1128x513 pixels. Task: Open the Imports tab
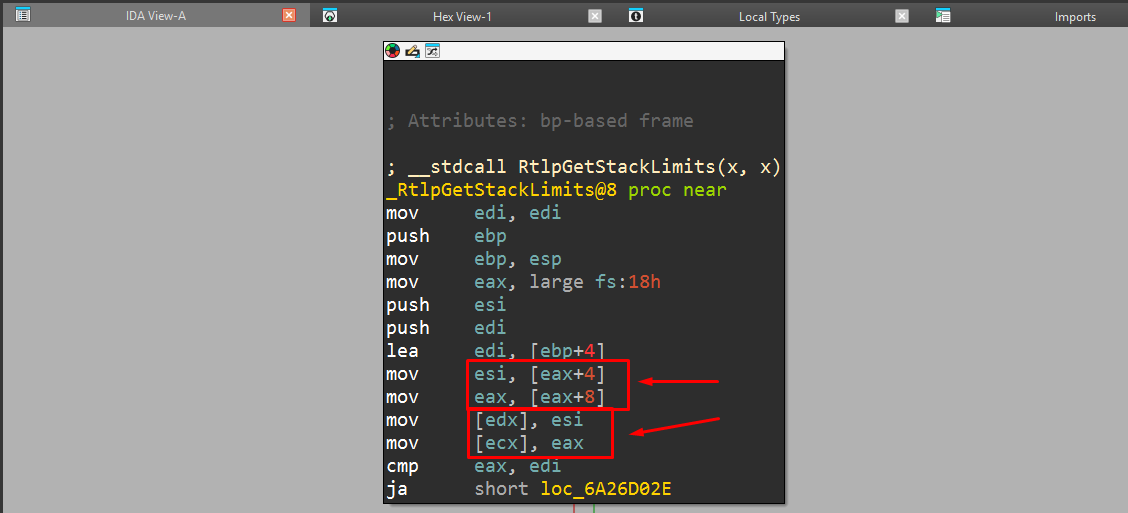(x=1075, y=17)
